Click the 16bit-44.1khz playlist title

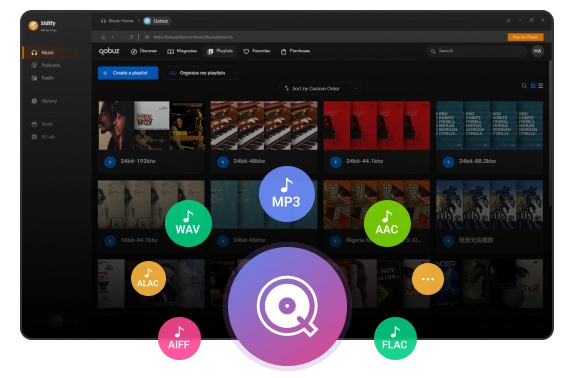click(139, 240)
